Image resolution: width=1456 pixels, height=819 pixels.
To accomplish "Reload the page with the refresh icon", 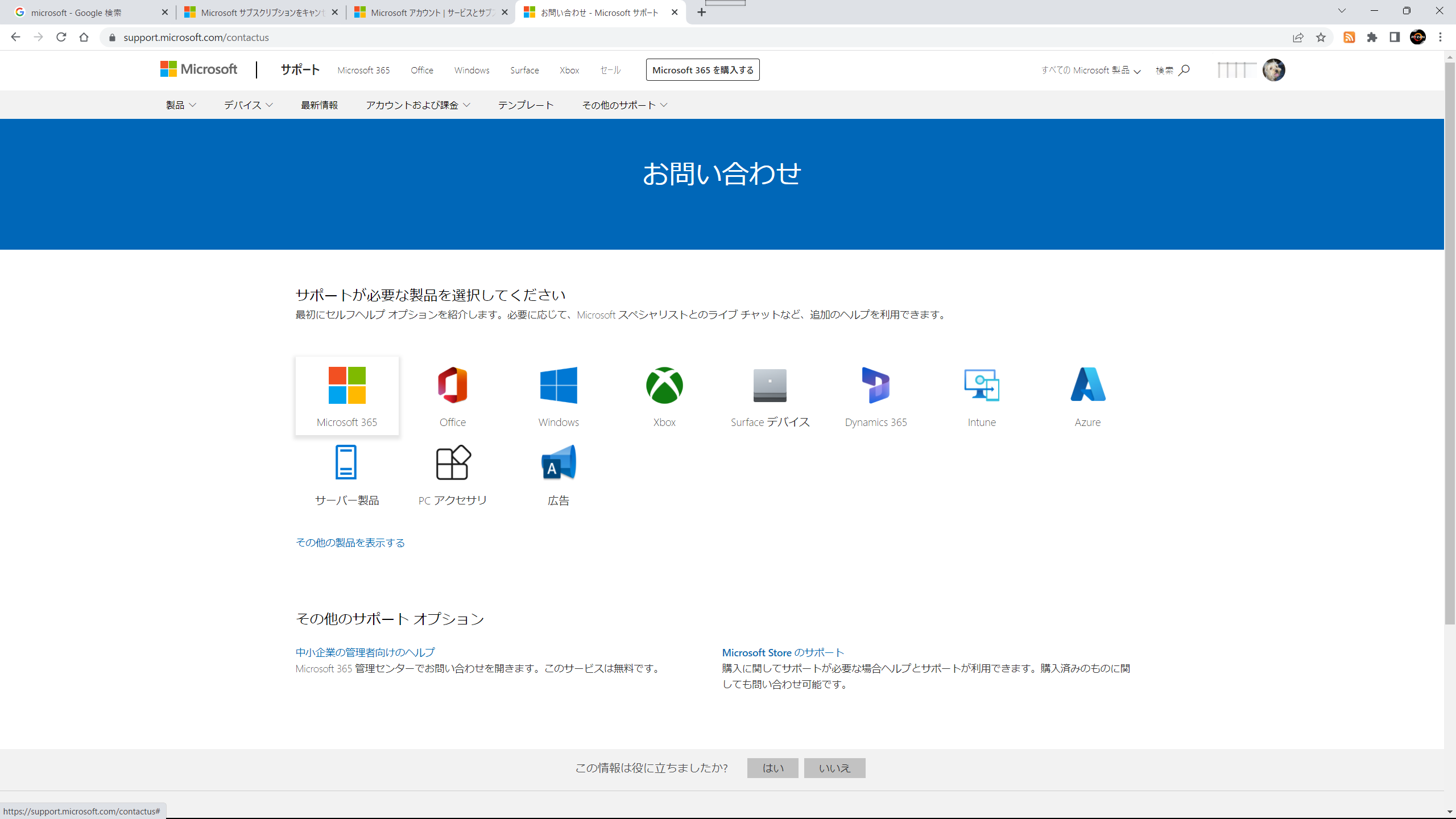I will pyautogui.click(x=61, y=37).
